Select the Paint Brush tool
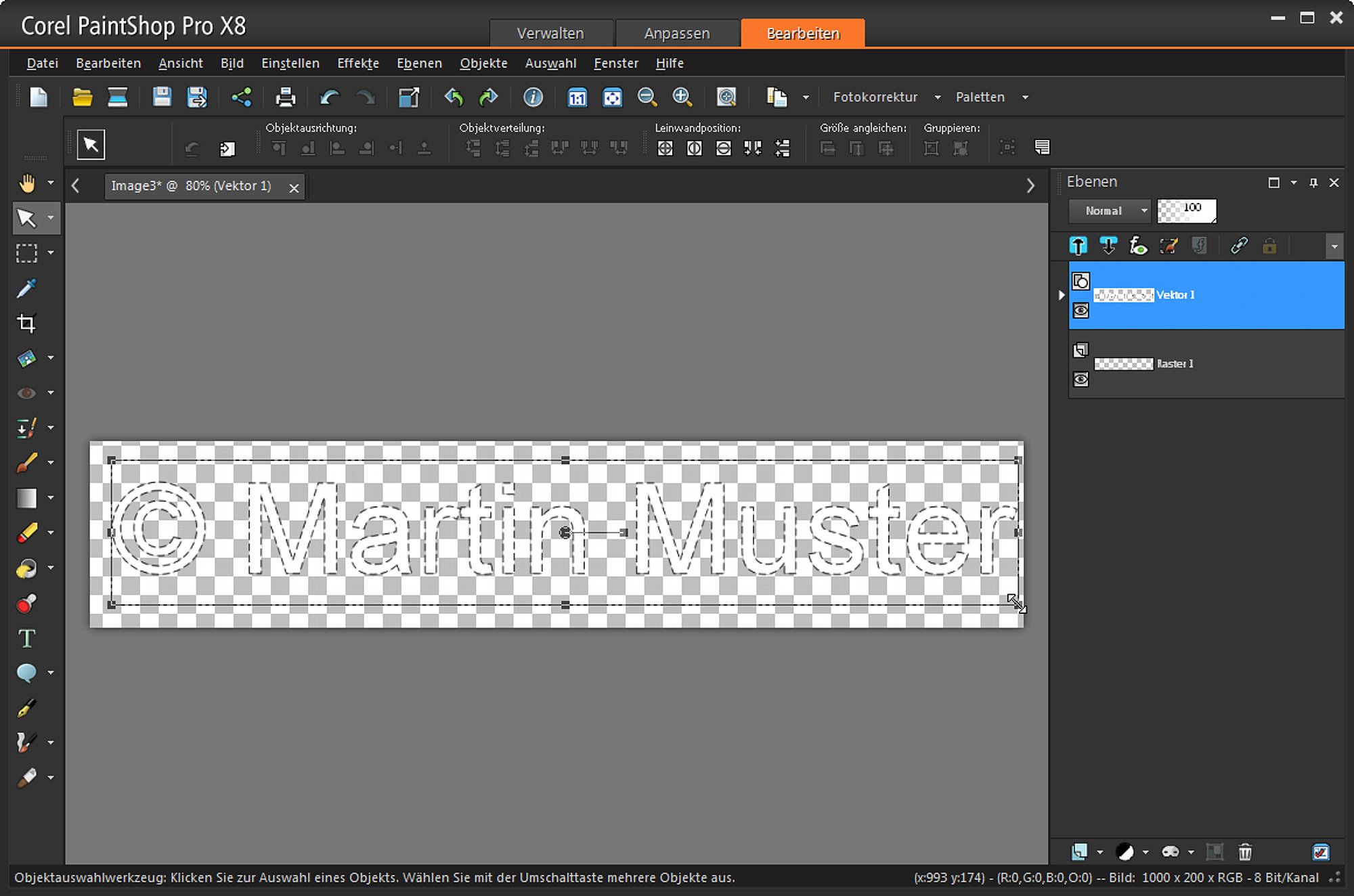 coord(27,463)
